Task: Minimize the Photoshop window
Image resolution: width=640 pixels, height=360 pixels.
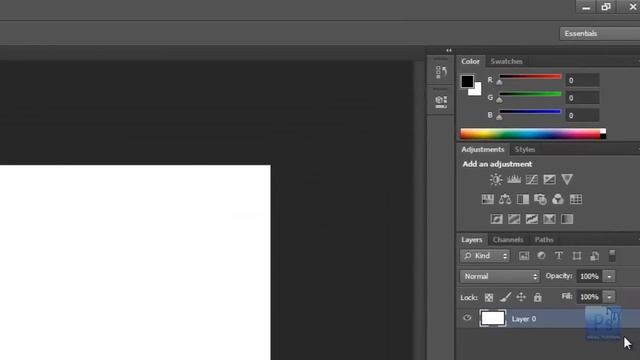Action: point(586,7)
